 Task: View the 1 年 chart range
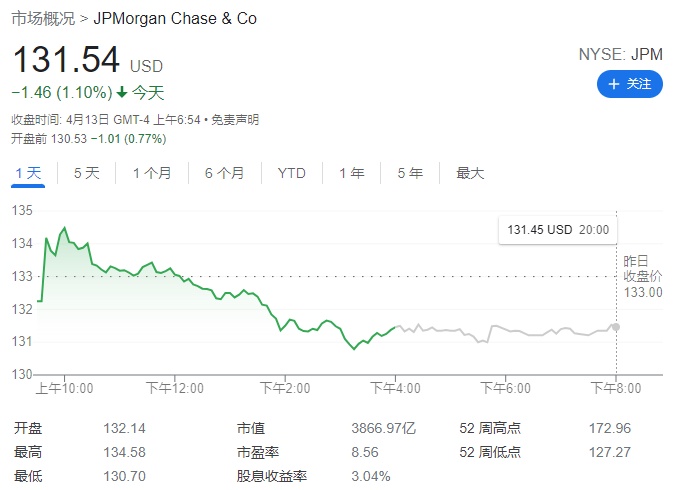tap(351, 173)
